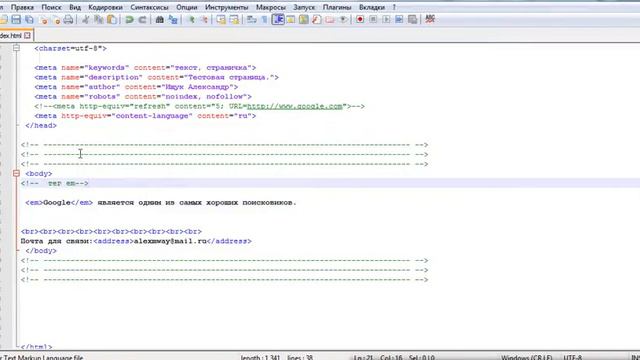Click the </head> closing tag line
The height and width of the screenshot is (360, 640).
tap(41, 126)
